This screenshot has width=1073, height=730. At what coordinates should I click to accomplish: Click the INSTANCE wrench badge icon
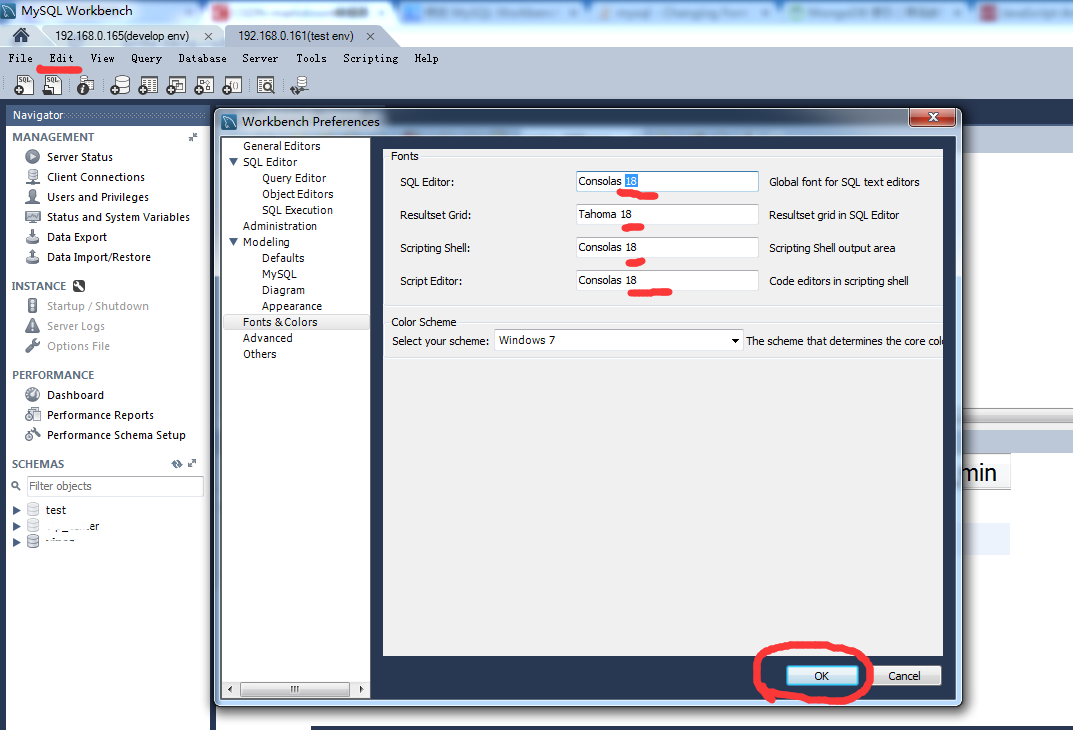coord(79,286)
